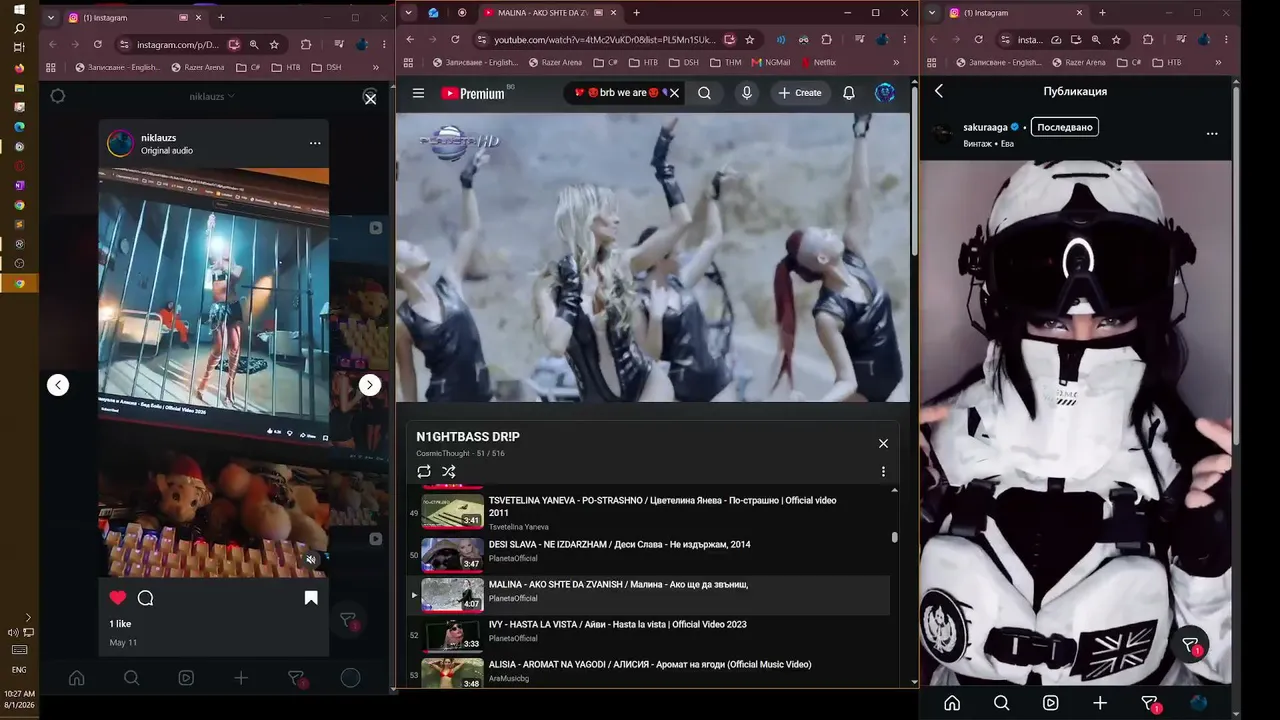Create a new post in right Instagram window

click(1100, 703)
